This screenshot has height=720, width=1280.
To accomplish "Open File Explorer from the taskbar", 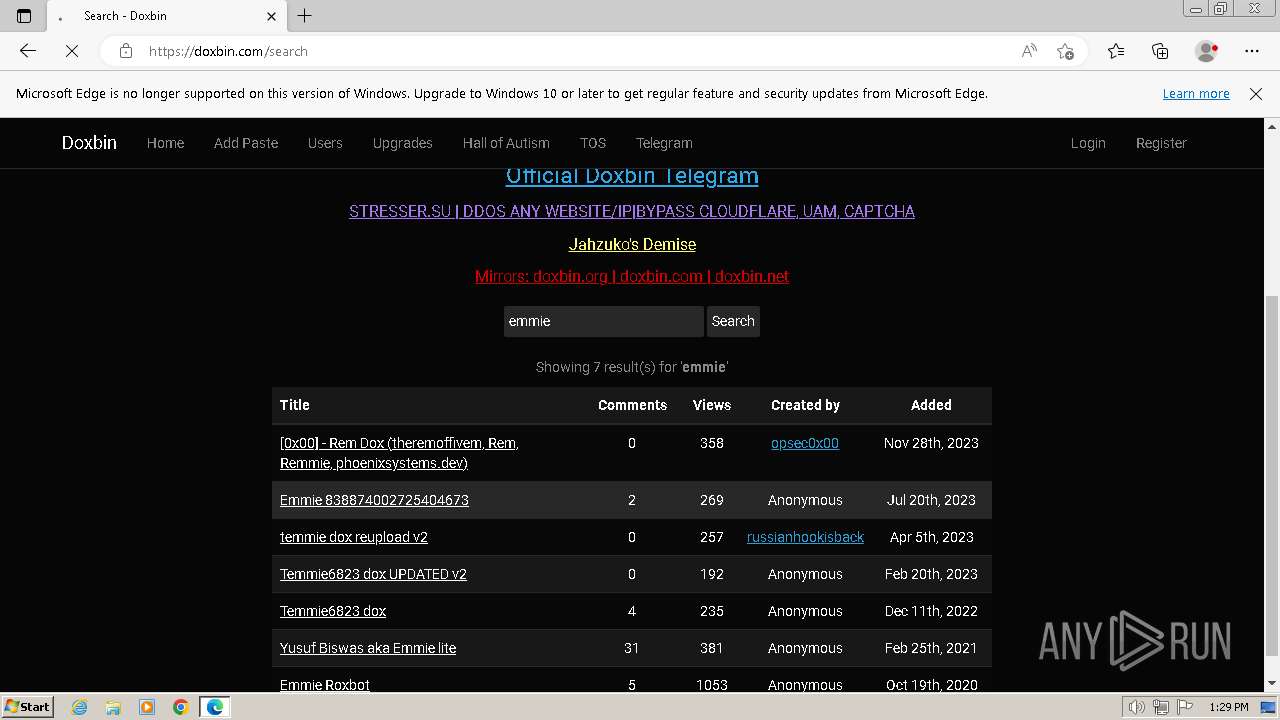I will (113, 707).
